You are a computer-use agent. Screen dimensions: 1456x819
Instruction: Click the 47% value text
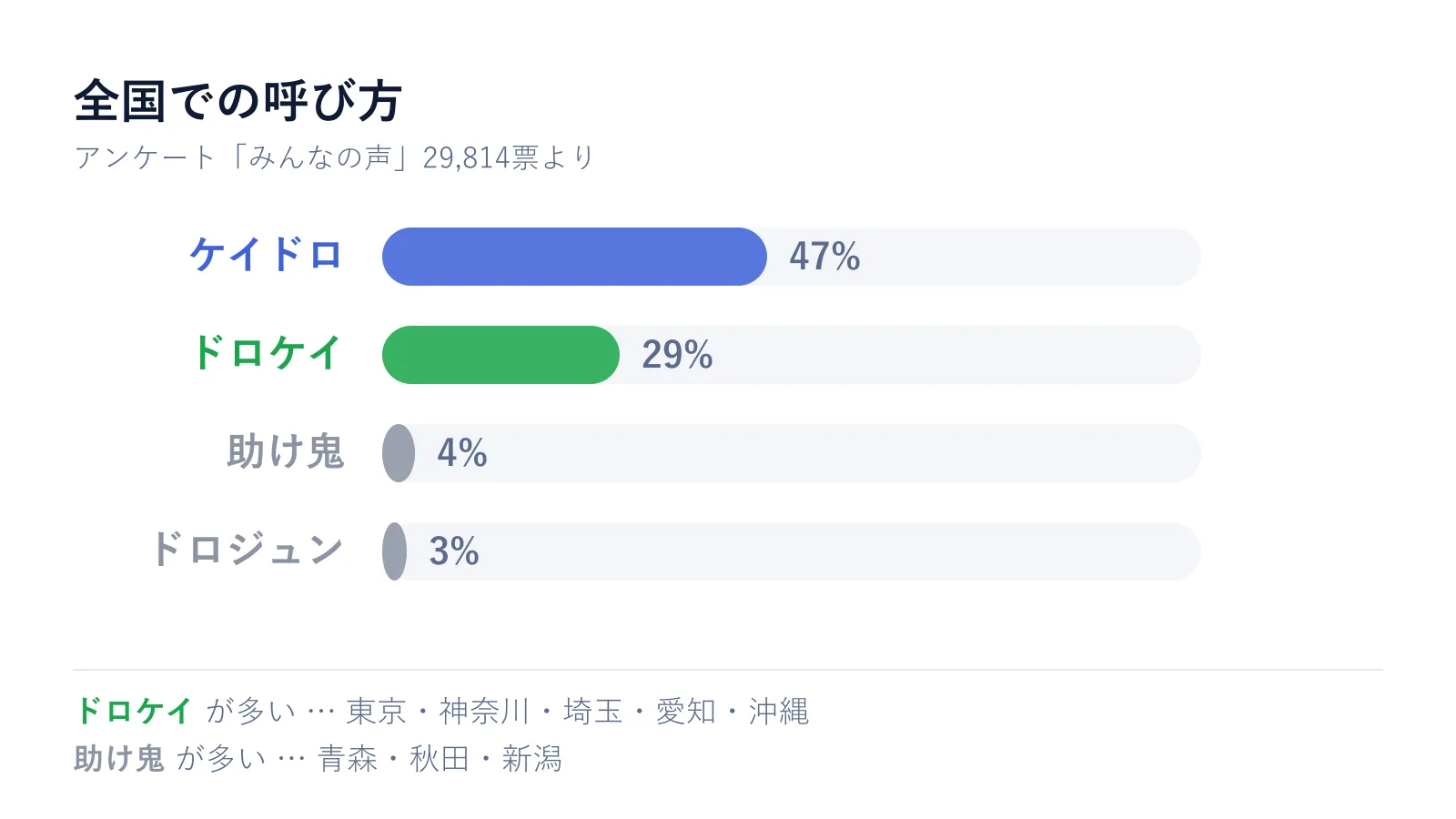coord(824,257)
